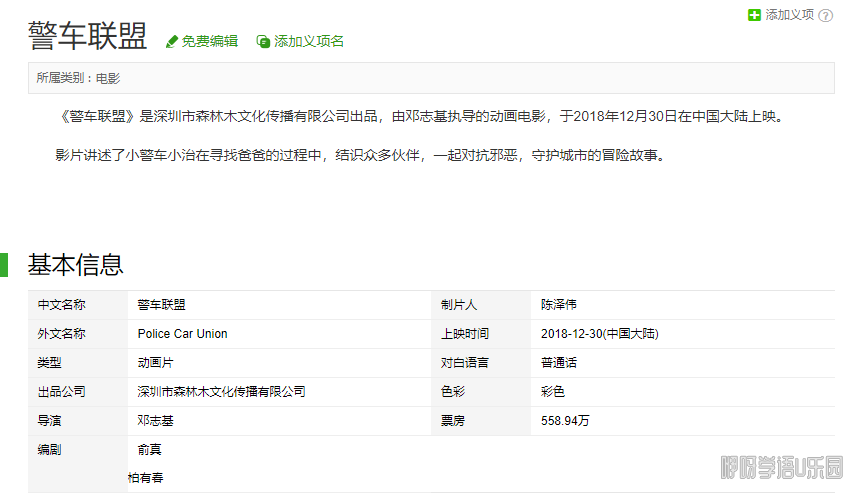Viewport: 851px width, 493px height.
Task: Select the director name 邓志基 in table
Action: (156, 421)
